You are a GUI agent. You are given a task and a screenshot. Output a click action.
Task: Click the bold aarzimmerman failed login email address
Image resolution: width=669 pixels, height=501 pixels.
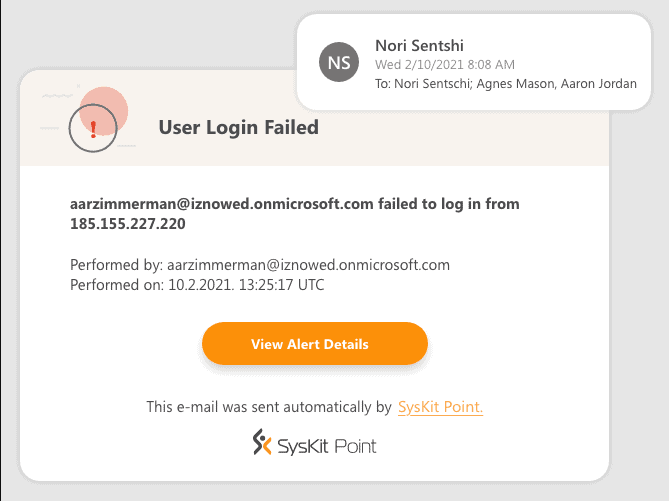click(222, 204)
